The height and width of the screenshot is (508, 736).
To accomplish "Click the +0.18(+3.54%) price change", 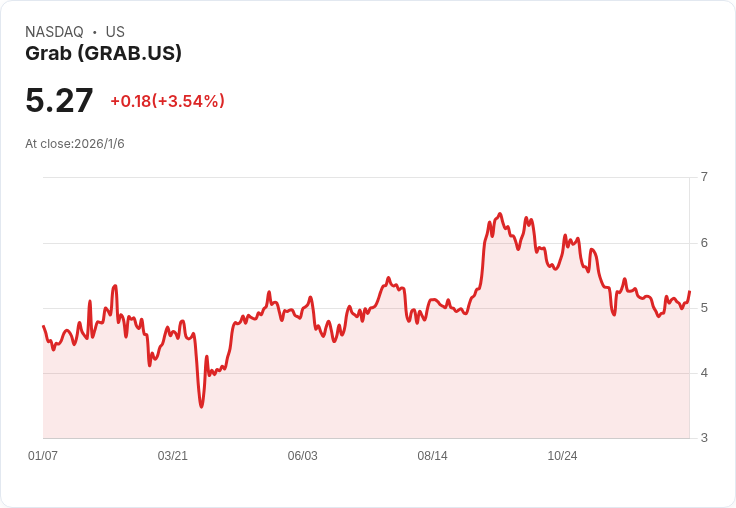I will [167, 101].
